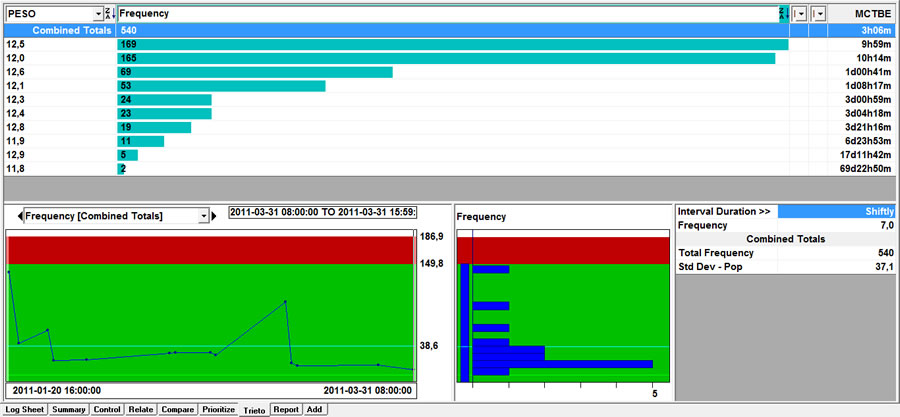The width and height of the screenshot is (900, 417).
Task: Click the Frequency column sort icon
Action: click(782, 14)
